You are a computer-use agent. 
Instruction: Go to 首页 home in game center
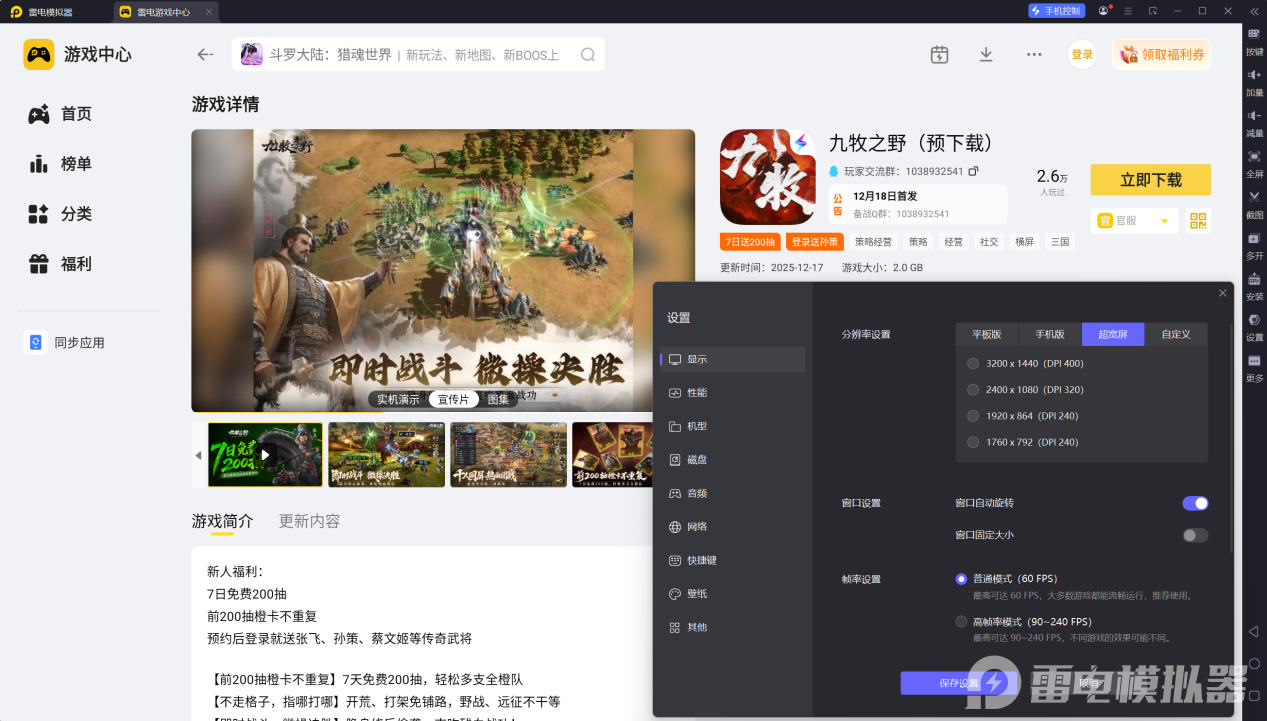[60, 114]
